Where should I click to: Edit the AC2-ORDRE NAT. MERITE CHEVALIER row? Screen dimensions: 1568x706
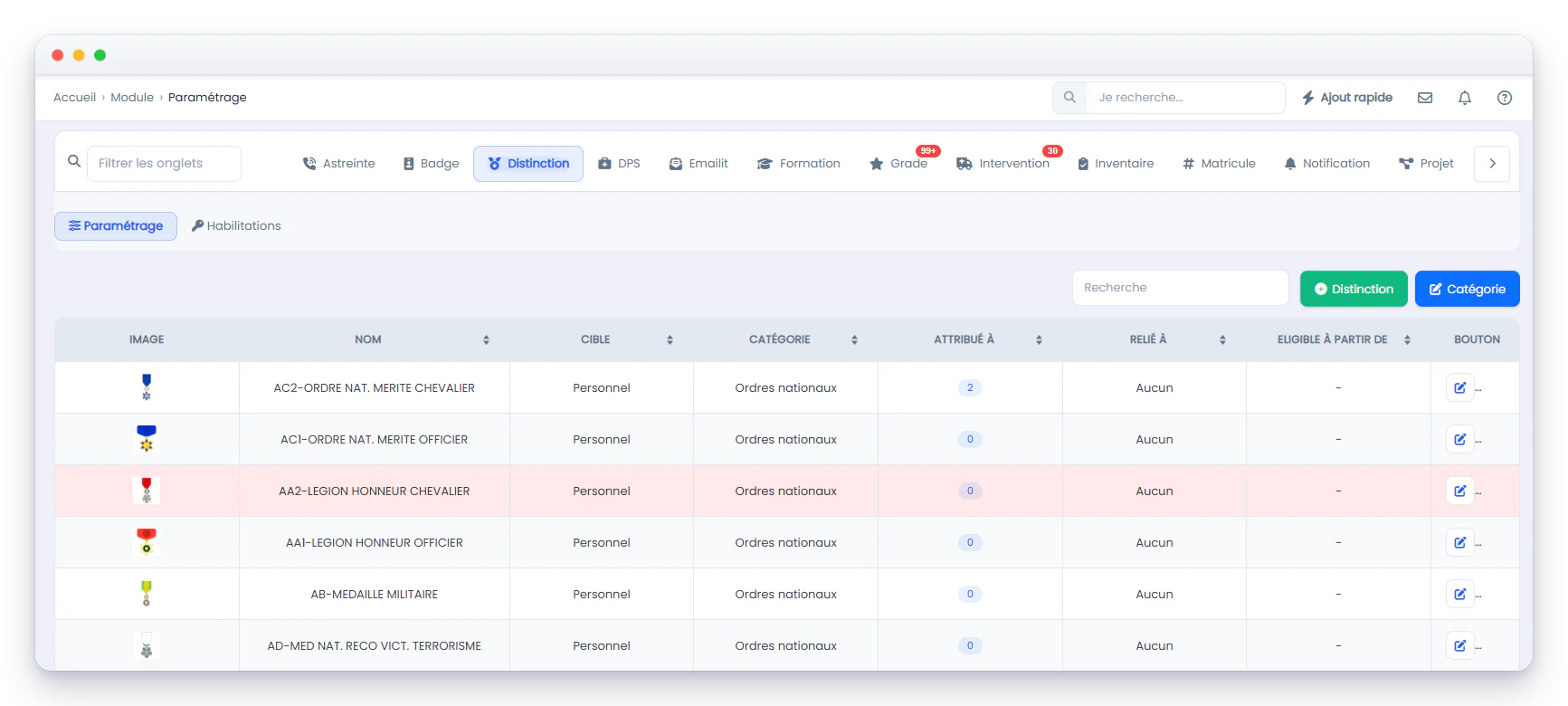click(x=1460, y=388)
